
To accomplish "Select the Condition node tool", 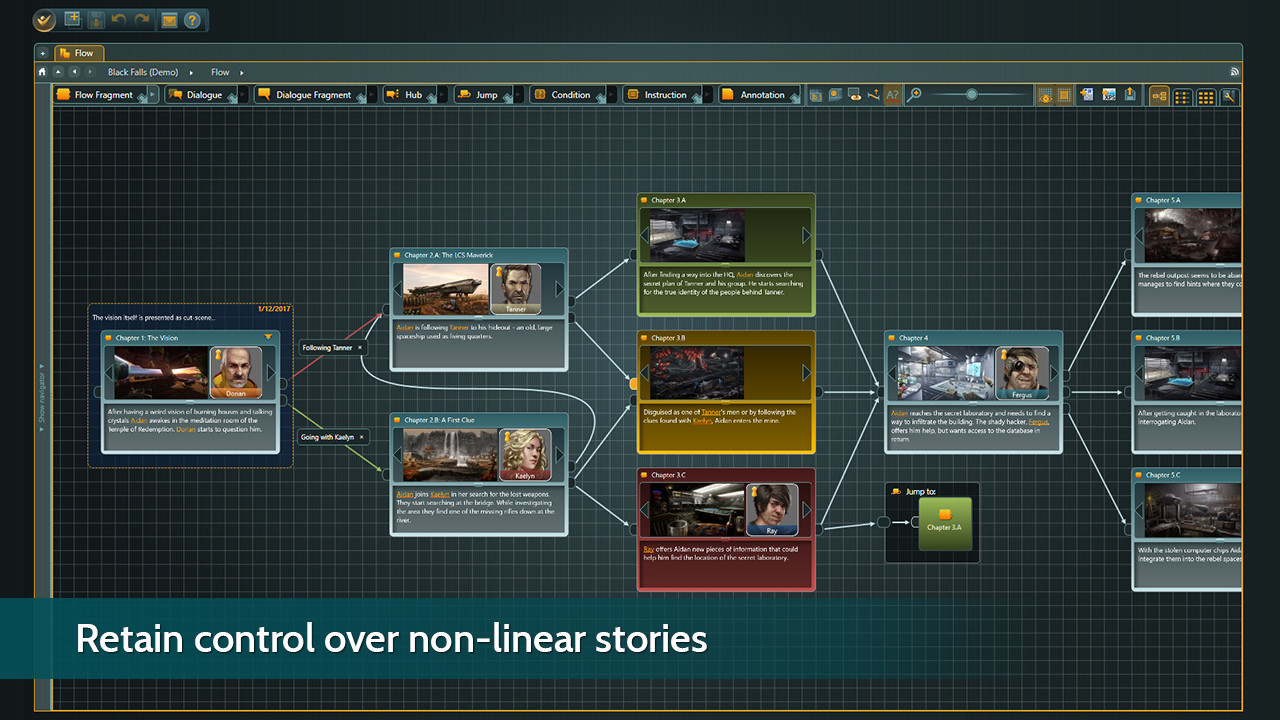I will tap(569, 94).
